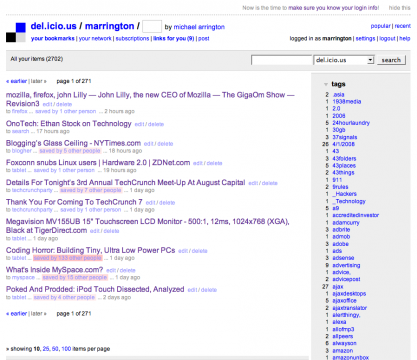Click the search text input field
Viewport: 417px width, 360px height.
pyautogui.click(x=281, y=60)
